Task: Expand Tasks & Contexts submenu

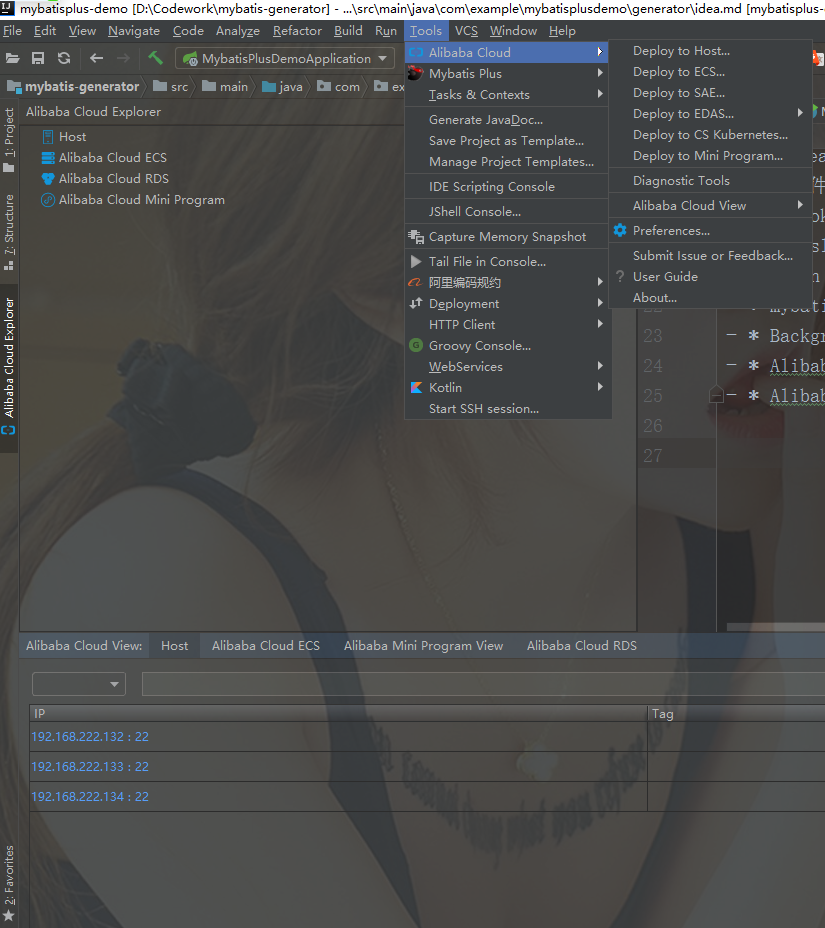Action: 507,95
